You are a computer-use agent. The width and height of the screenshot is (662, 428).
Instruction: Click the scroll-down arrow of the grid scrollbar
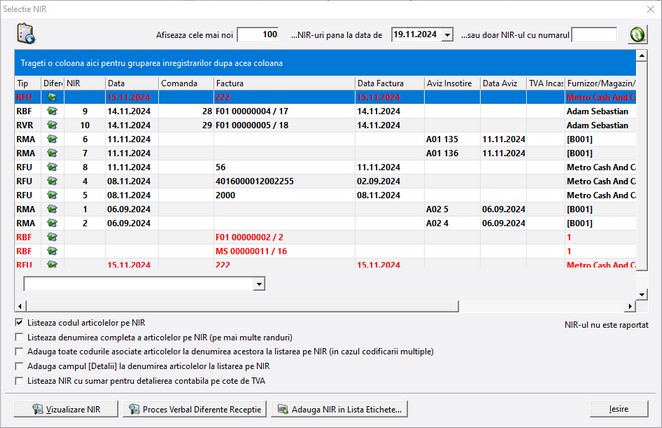coord(642,295)
